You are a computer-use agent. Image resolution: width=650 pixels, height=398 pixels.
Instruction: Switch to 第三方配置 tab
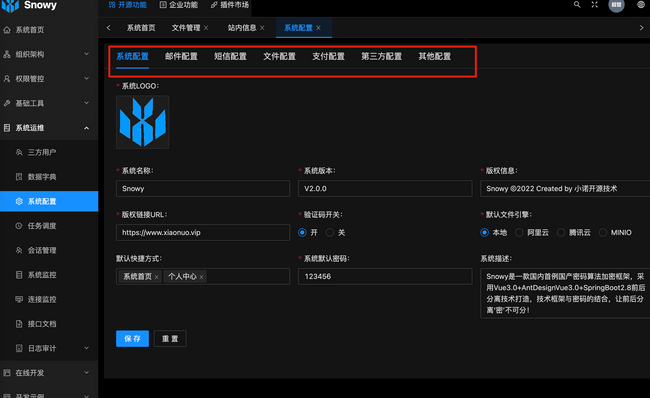coord(381,56)
